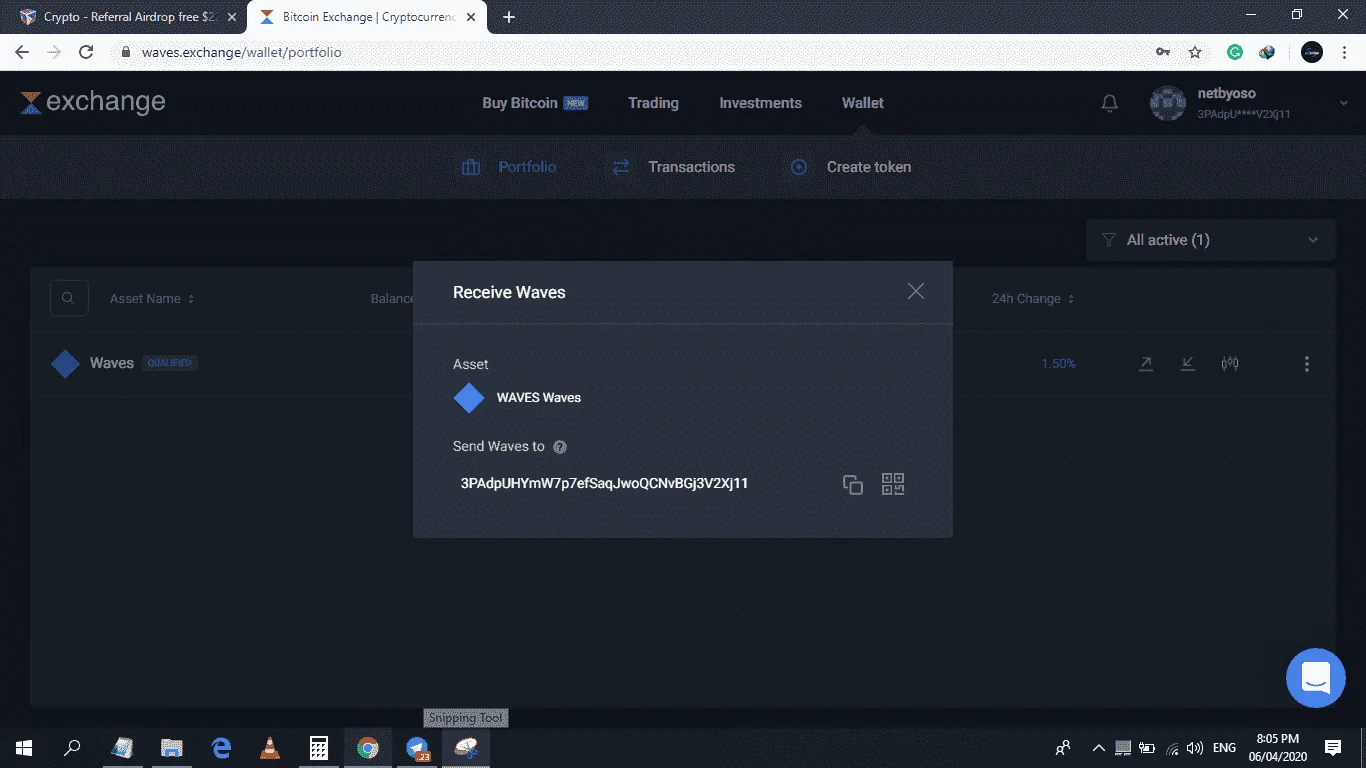Click the netbyoso account avatar
1366x768 pixels.
click(1168, 103)
